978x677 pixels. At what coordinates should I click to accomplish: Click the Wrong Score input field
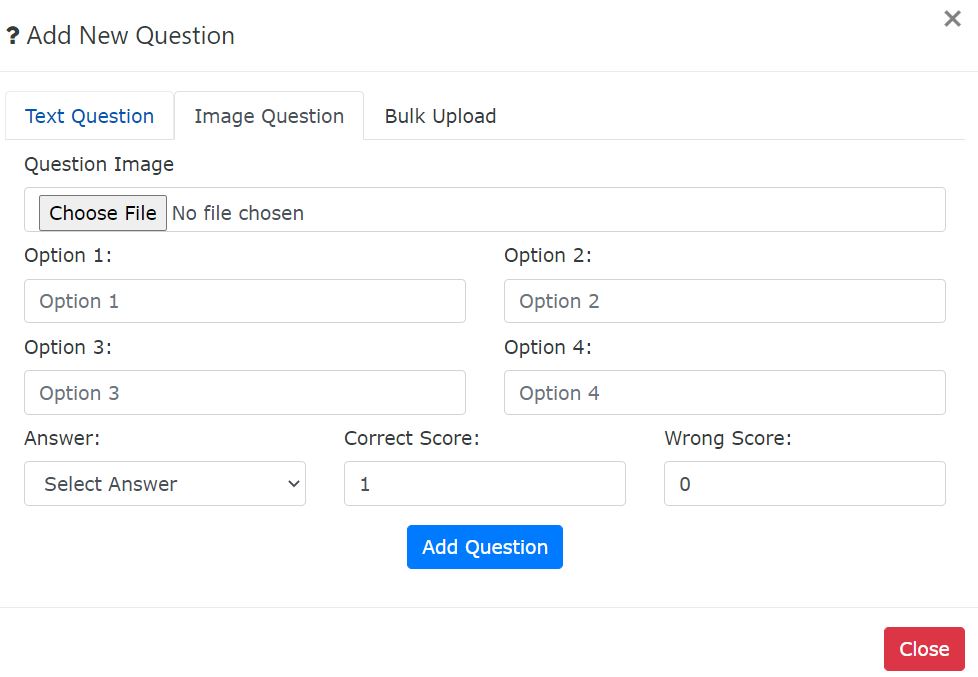(x=804, y=484)
